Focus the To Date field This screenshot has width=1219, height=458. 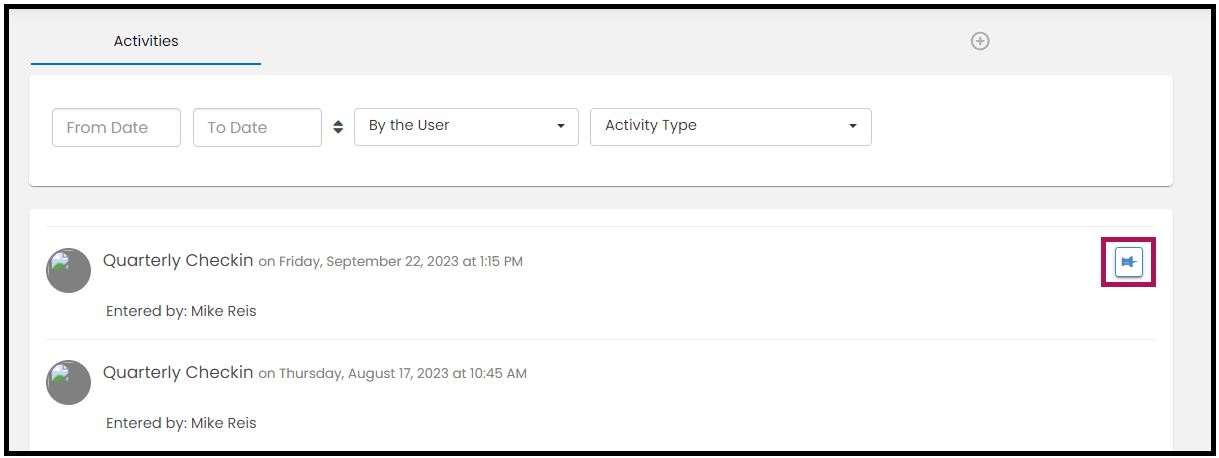coord(257,128)
